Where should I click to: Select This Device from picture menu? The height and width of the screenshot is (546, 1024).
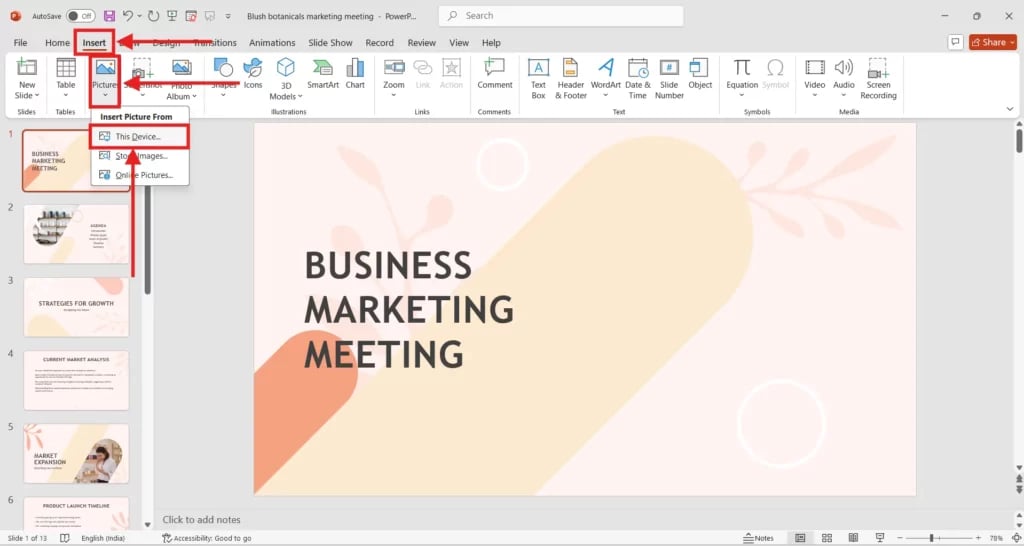(138, 136)
